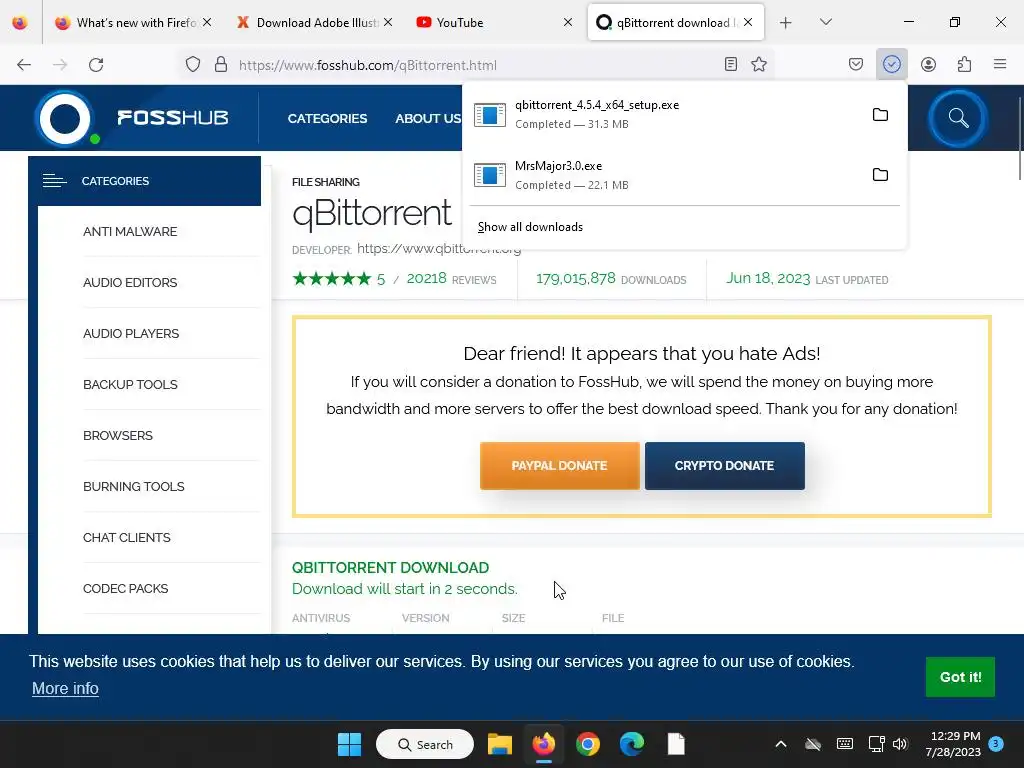This screenshot has height=768, width=1024.
Task: Close the What's new with Firefox tab
Action: pos(207,22)
